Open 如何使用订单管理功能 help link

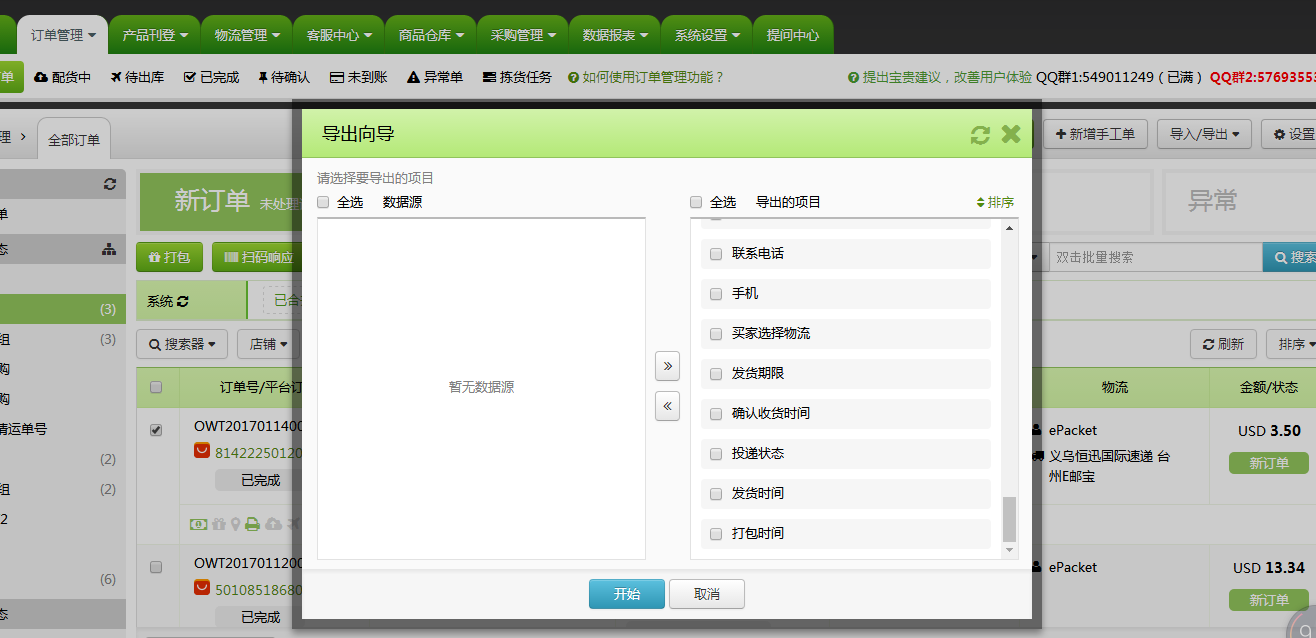(645, 77)
